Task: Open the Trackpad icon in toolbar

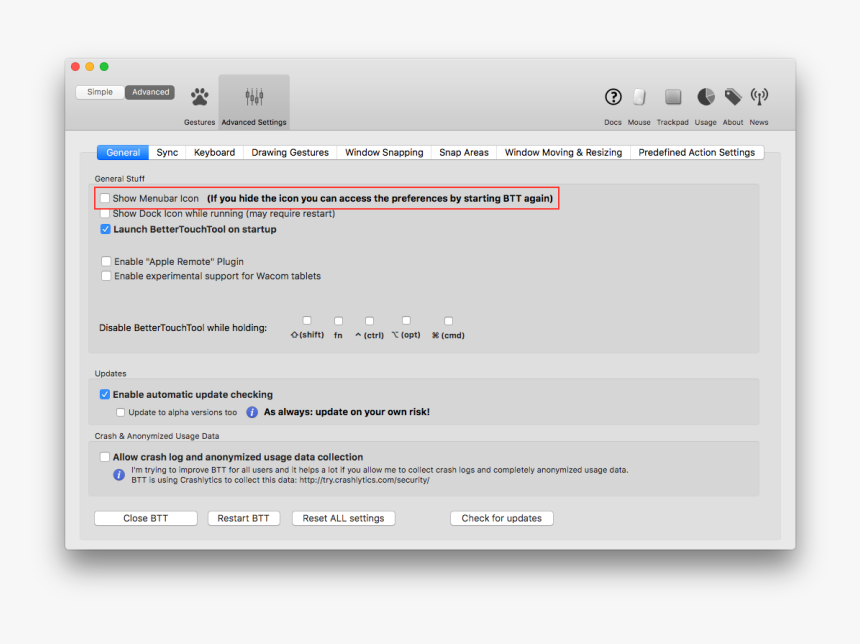Action: (673, 97)
